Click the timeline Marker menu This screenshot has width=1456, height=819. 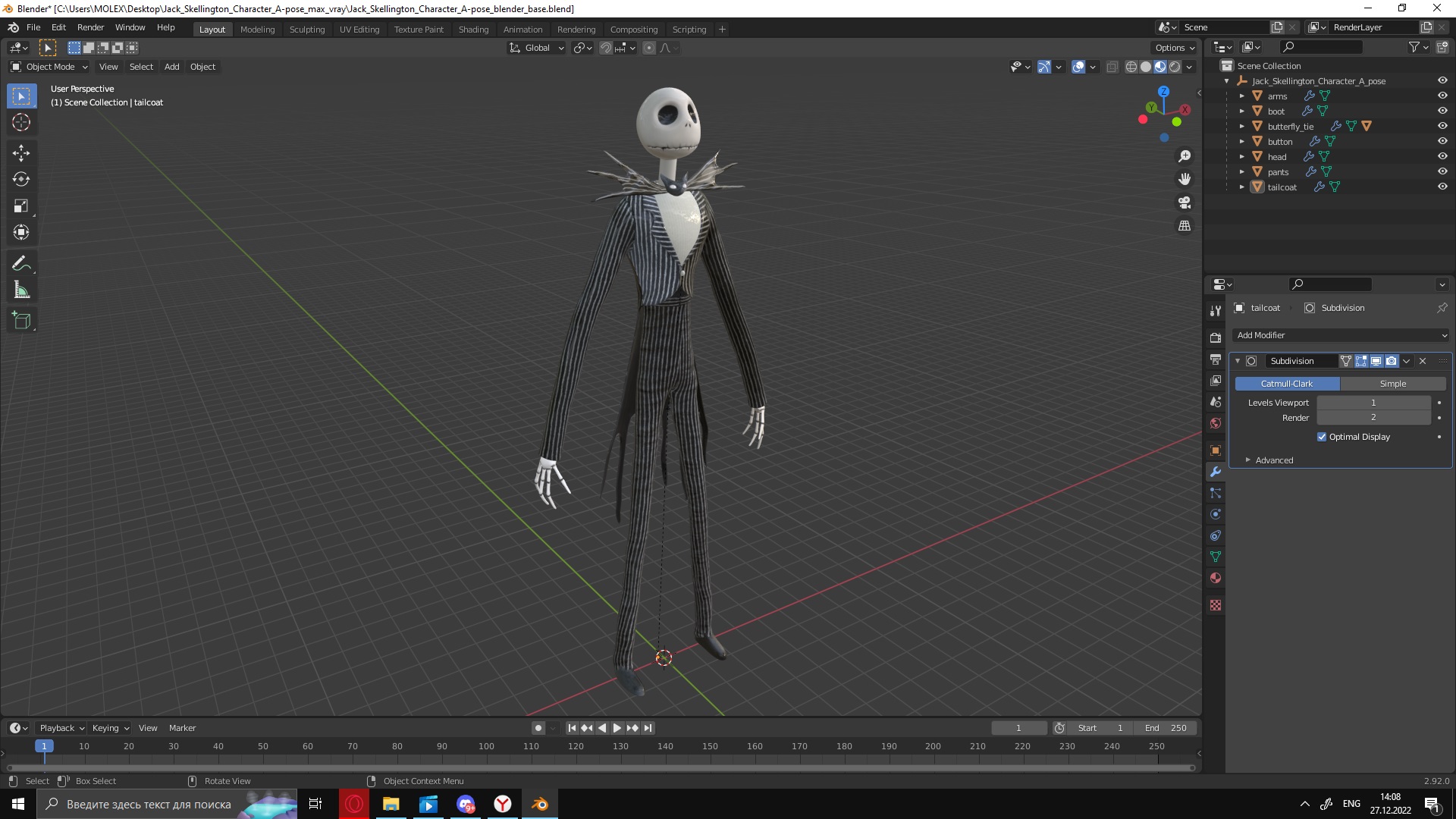[x=182, y=728]
